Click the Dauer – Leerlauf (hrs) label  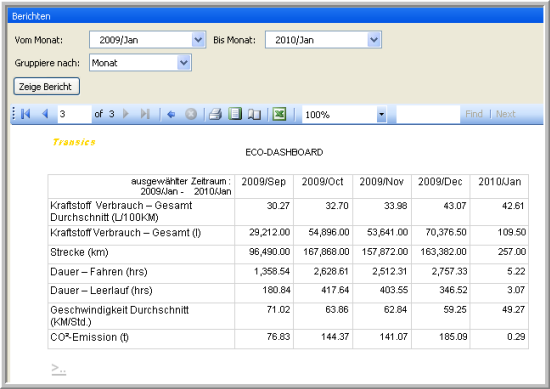(101, 291)
